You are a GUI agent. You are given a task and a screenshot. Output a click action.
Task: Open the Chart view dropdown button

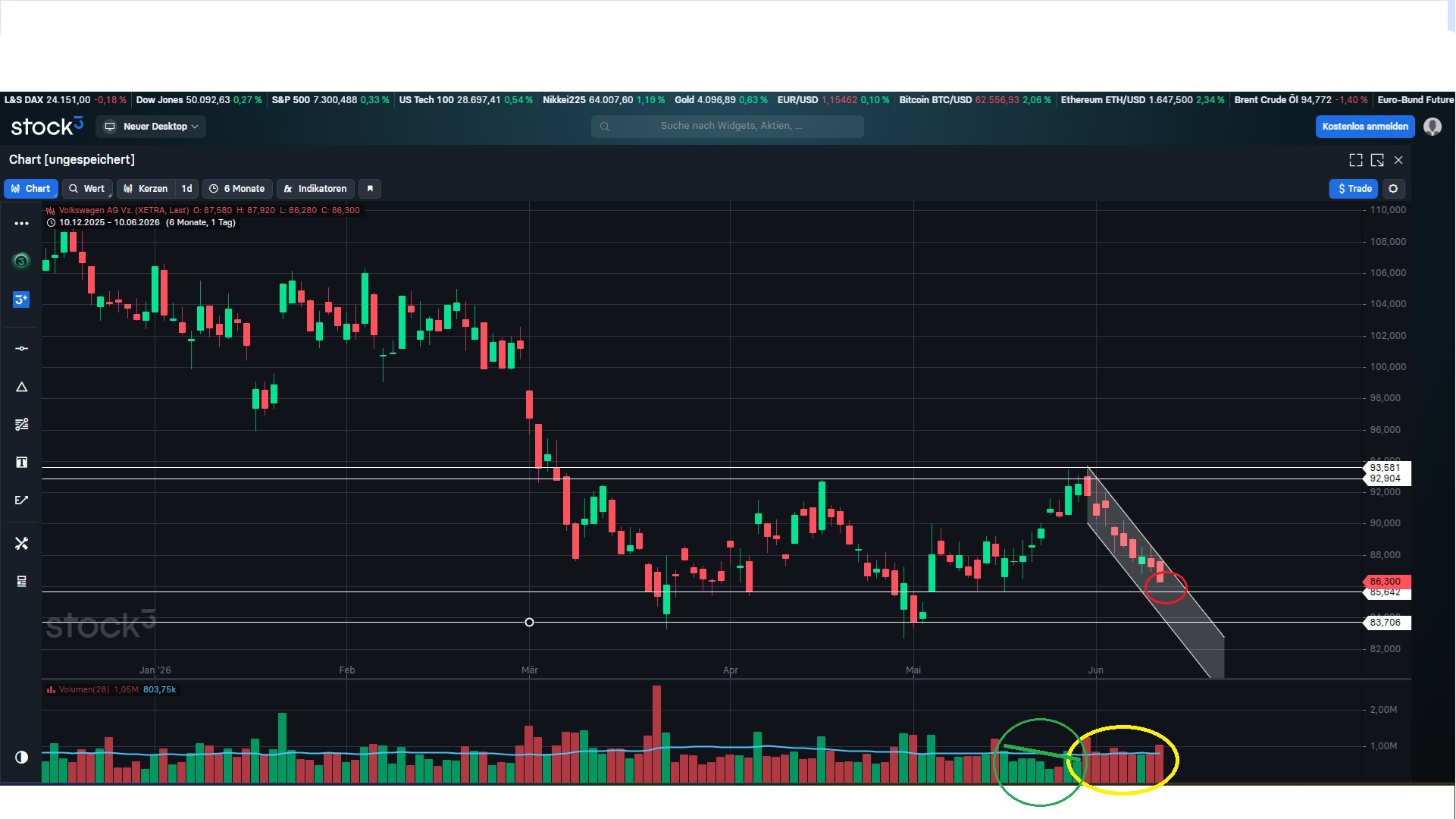[x=31, y=189]
